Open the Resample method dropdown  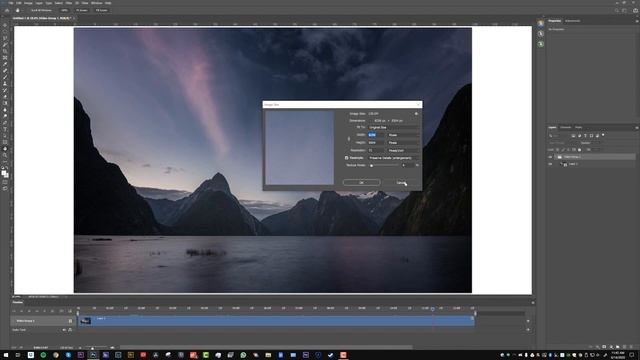[x=393, y=158]
